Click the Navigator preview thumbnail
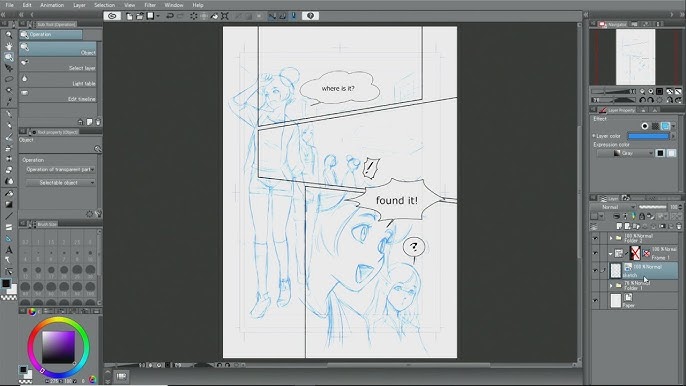Image resolution: width=686 pixels, height=386 pixels. [x=636, y=57]
